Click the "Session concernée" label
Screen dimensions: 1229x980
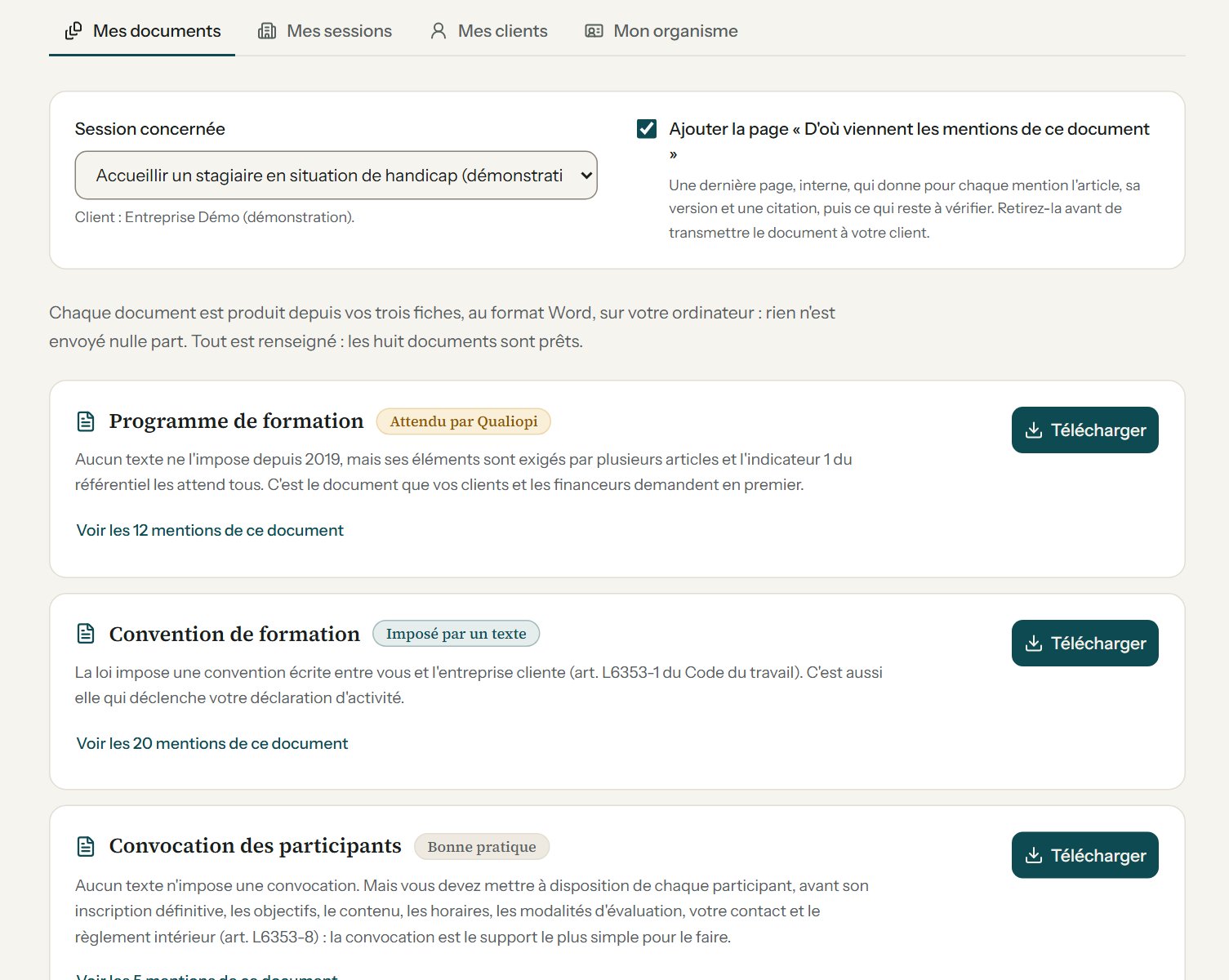150,129
